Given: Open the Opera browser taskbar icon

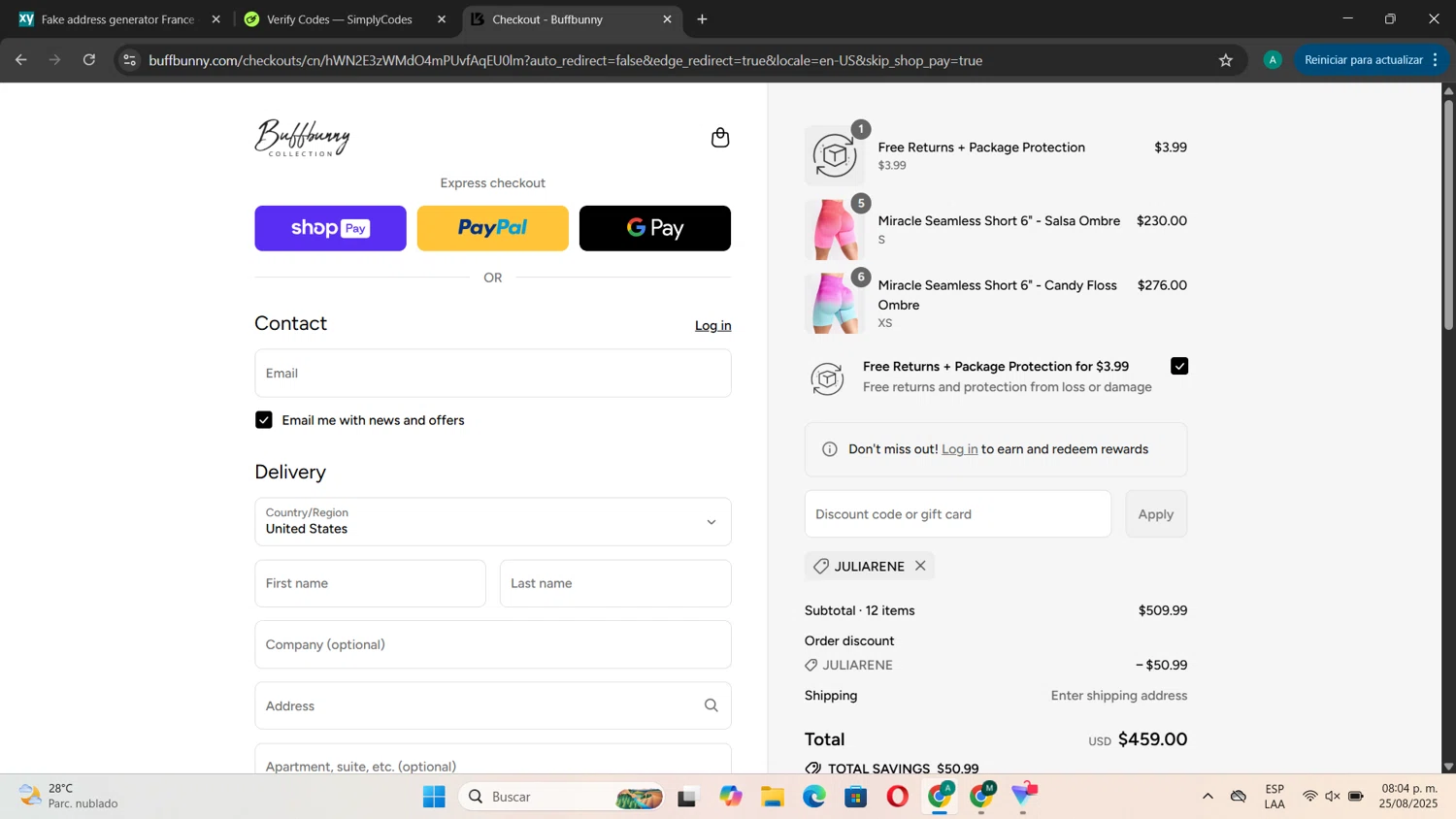Looking at the screenshot, I should [x=897, y=797].
